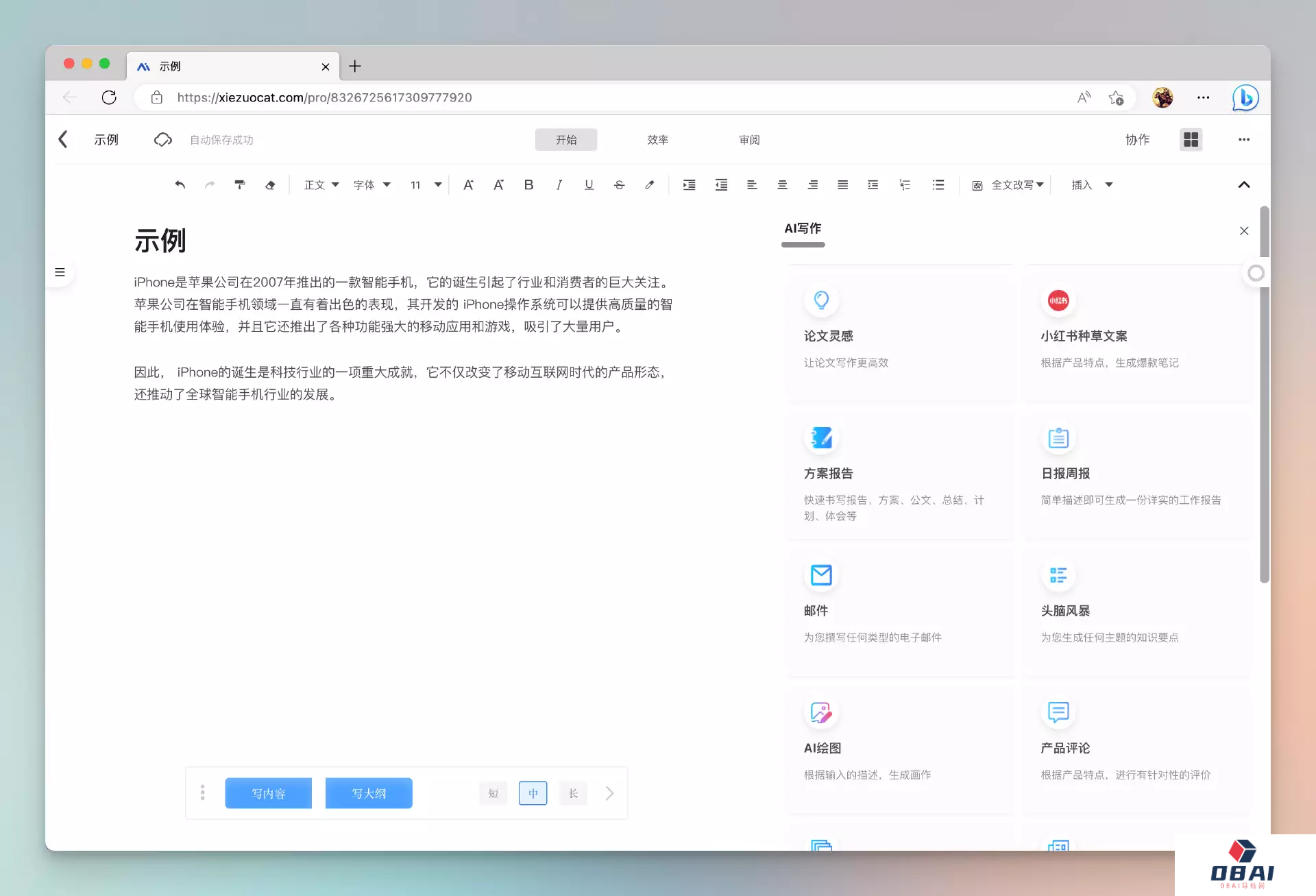Image resolution: width=1316 pixels, height=896 pixels.
Task: Click the eraser clear-format icon
Action: tap(270, 184)
